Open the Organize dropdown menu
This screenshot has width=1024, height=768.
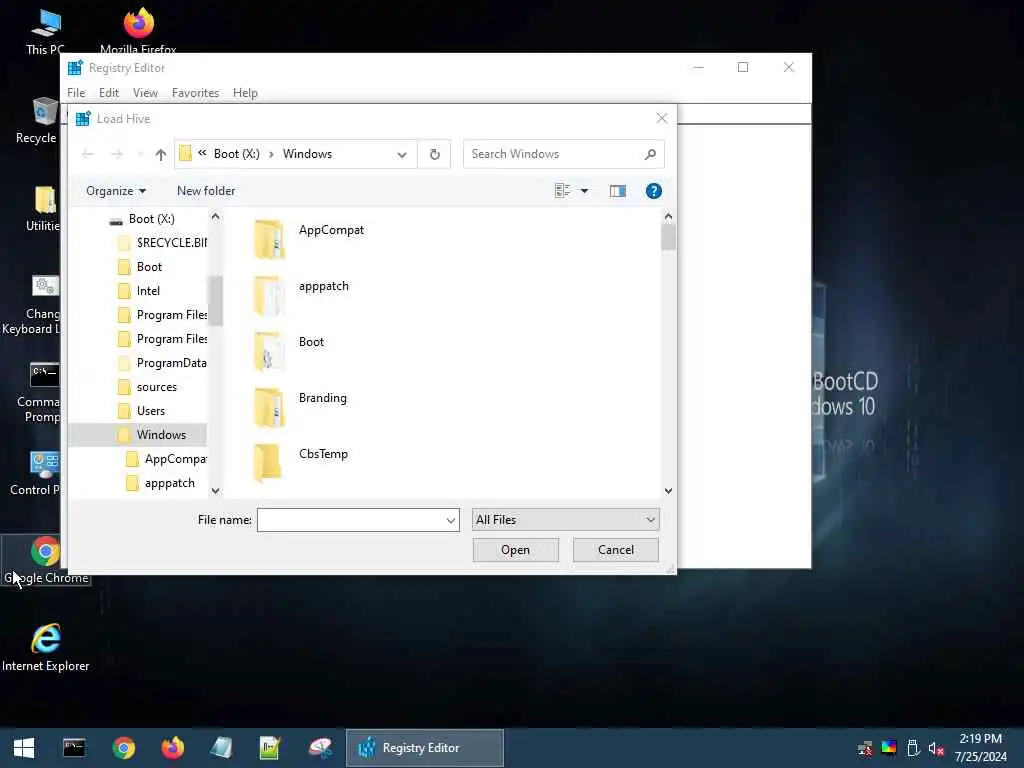tap(116, 191)
